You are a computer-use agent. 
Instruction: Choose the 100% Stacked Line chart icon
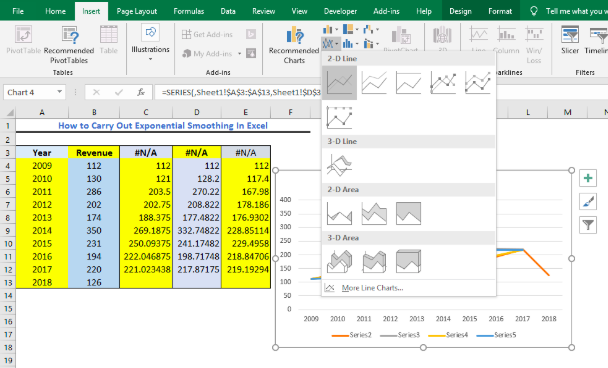click(408, 83)
